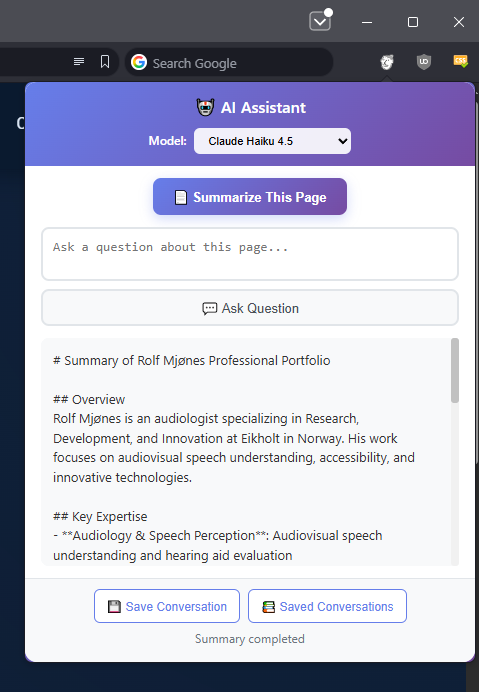Open the downloads tray icon in title bar
479x692 pixels.
[320, 21]
